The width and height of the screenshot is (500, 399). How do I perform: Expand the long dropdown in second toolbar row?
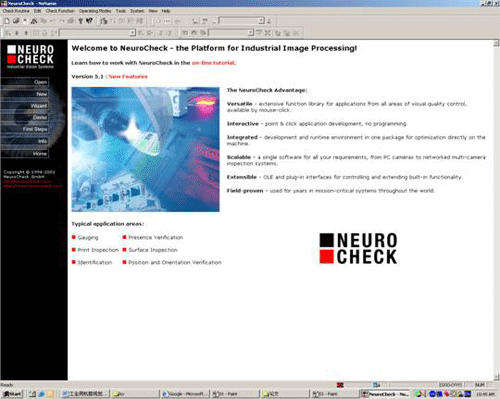pyautogui.click(x=132, y=33)
